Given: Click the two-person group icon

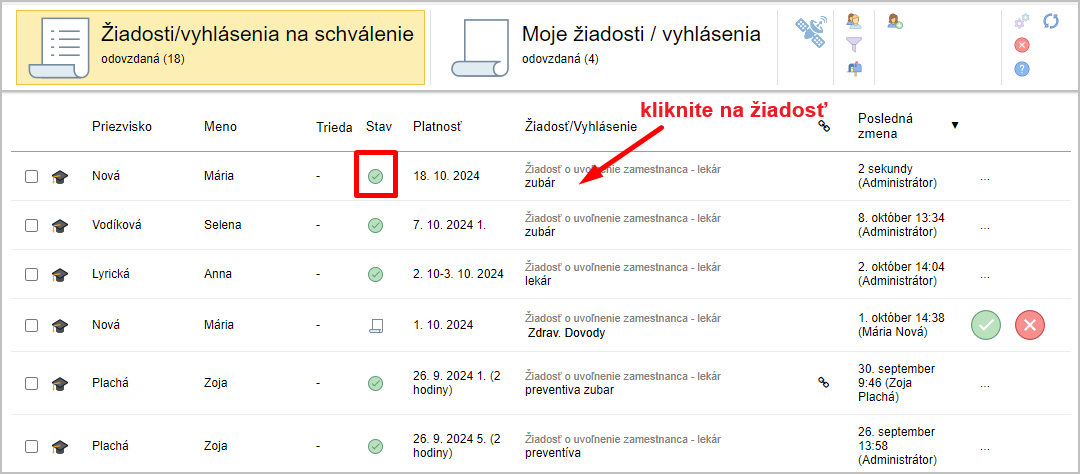Looking at the screenshot, I should pyautogui.click(x=854, y=20).
